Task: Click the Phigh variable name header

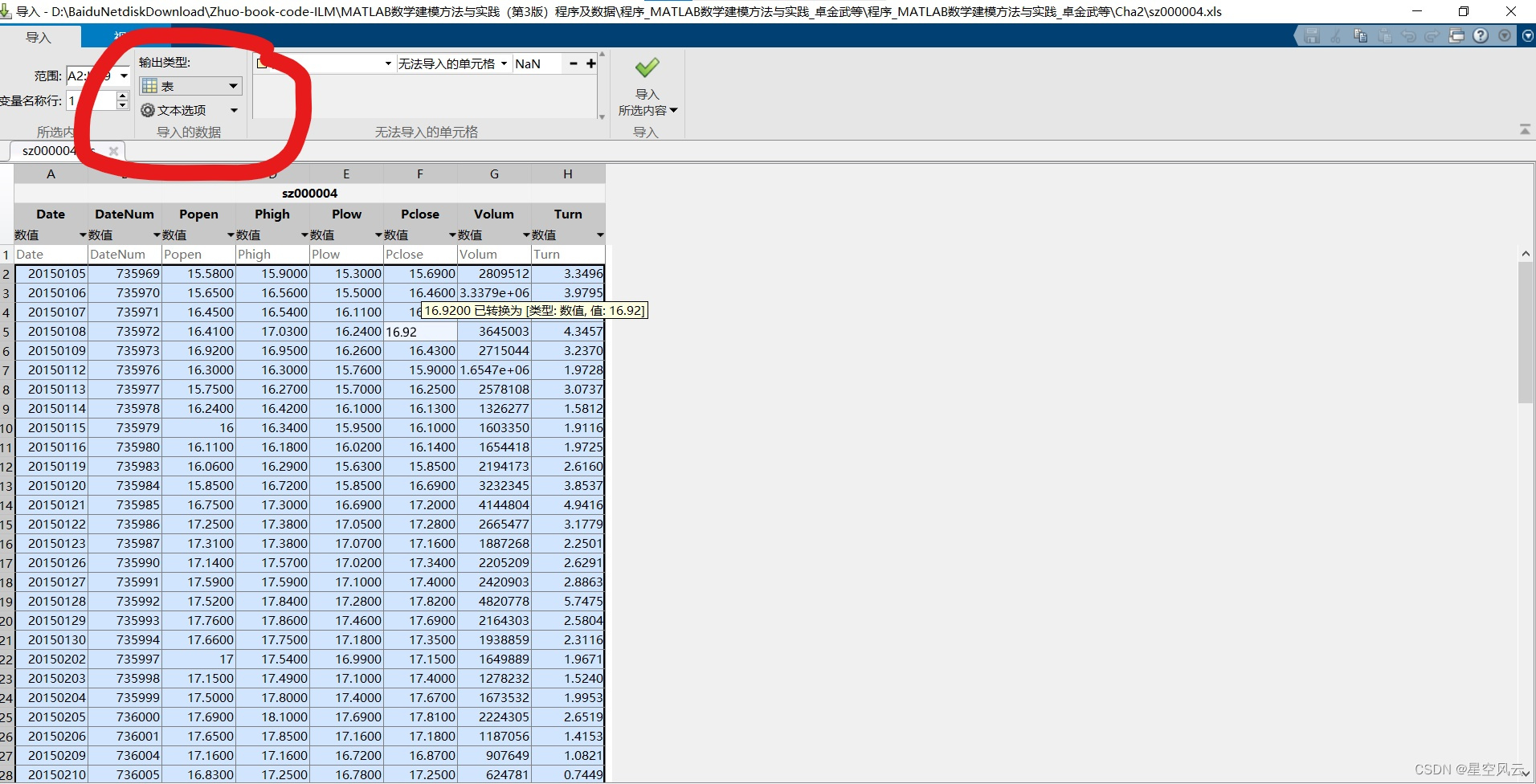Action: pyautogui.click(x=272, y=214)
